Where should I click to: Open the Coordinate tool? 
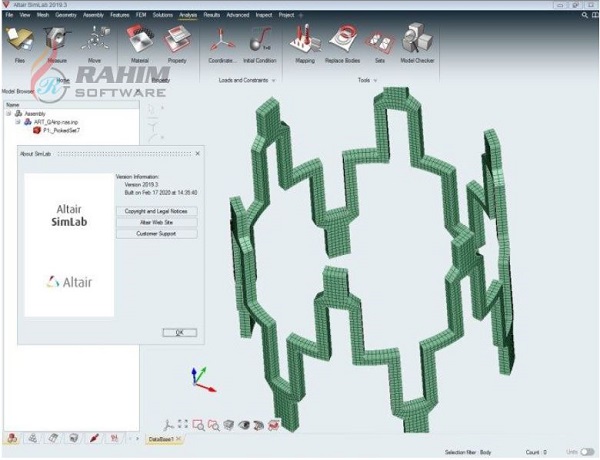(x=221, y=44)
